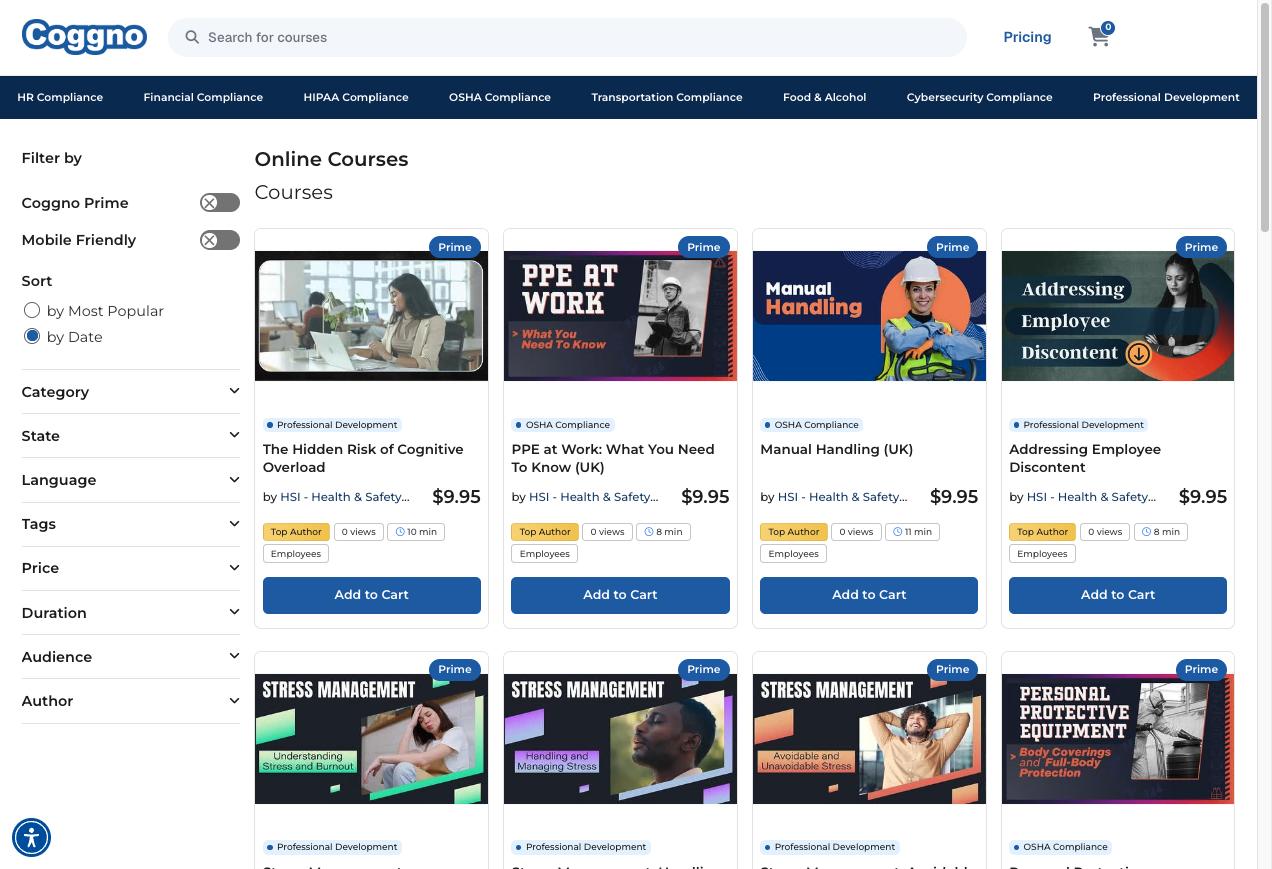Screen dimensions: 1272x869
Task: Open the Pricing link
Action: [x=1027, y=37]
